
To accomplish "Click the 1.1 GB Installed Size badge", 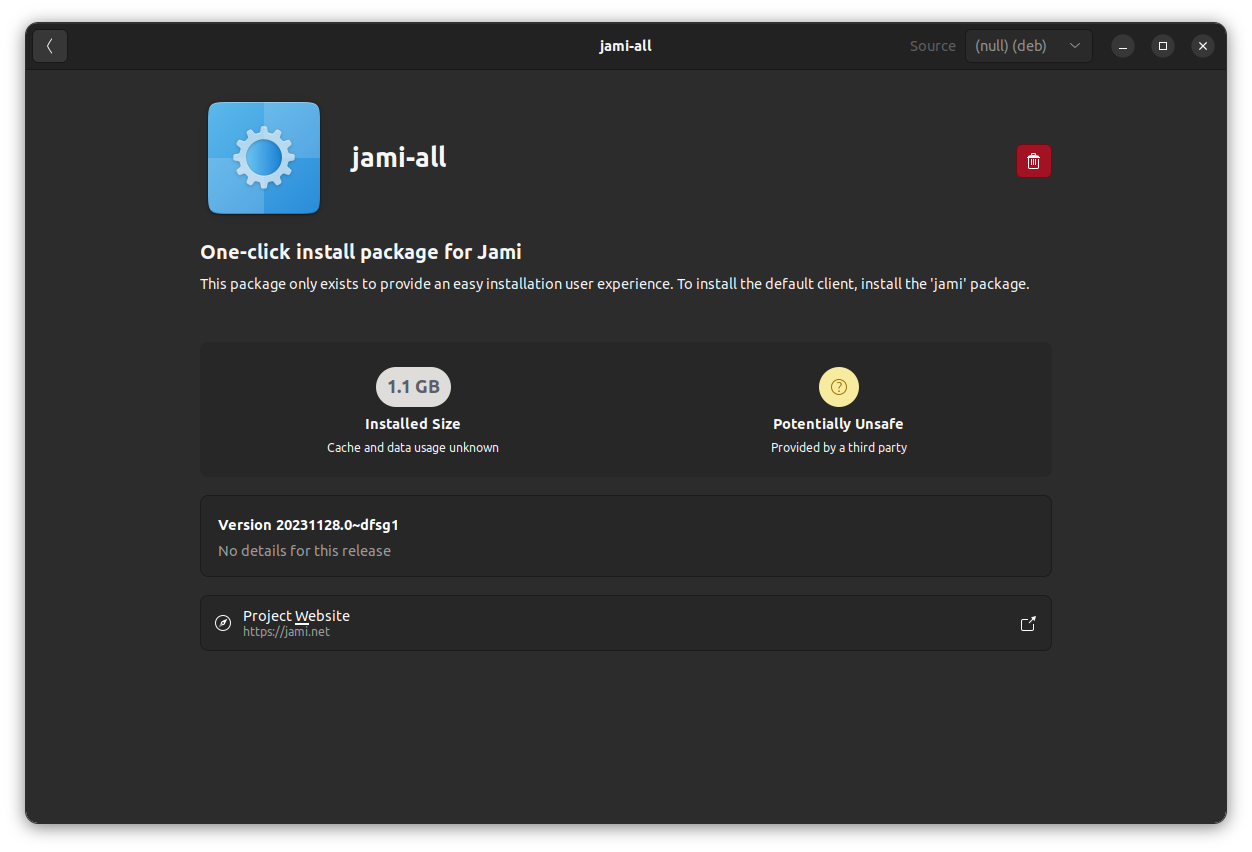I will pyautogui.click(x=413, y=386).
